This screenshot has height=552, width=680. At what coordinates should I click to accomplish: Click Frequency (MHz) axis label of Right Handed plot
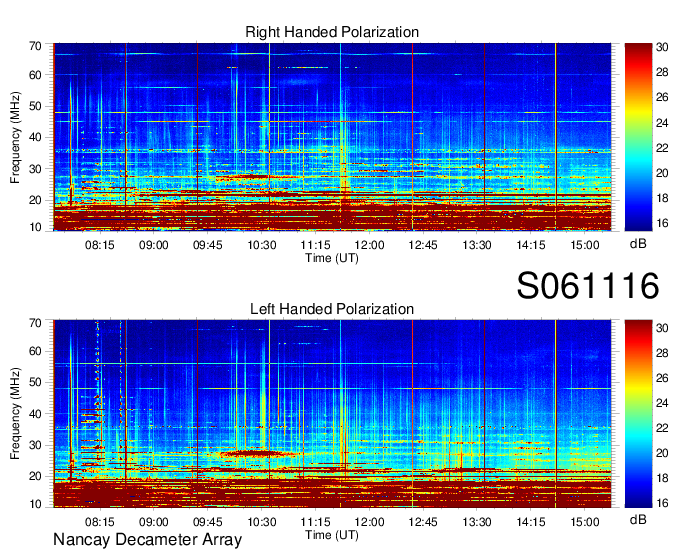pyautogui.click(x=15, y=137)
